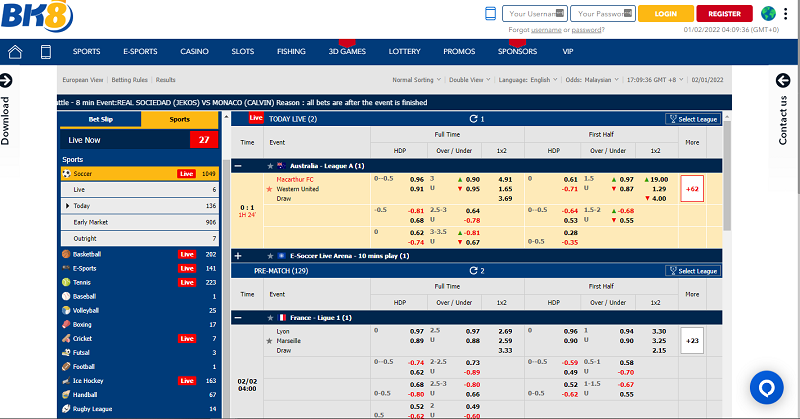Click the Download panel arrow icon
The image size is (800, 419).
[6, 80]
